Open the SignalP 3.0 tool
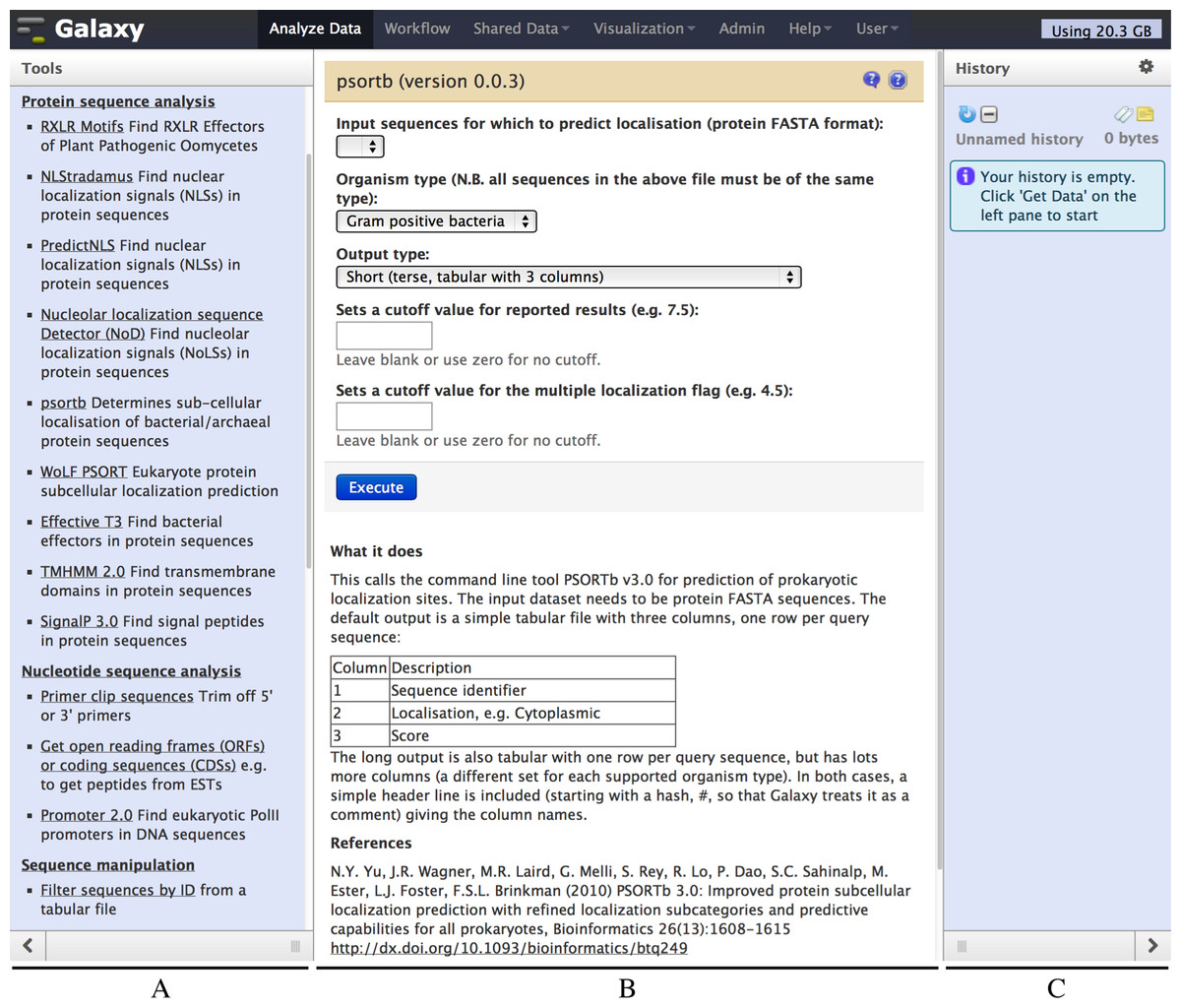Screen dimensions: 1181x1008 tap(79, 621)
